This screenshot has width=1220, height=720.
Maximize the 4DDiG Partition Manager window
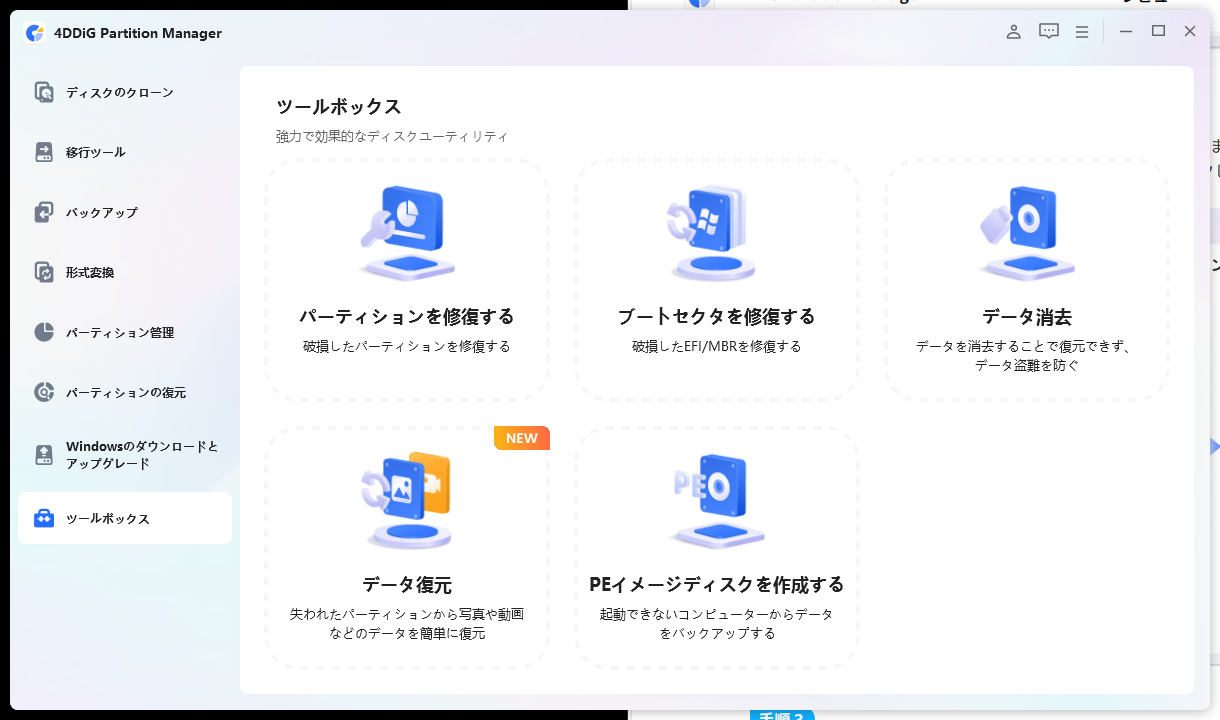click(x=1158, y=32)
